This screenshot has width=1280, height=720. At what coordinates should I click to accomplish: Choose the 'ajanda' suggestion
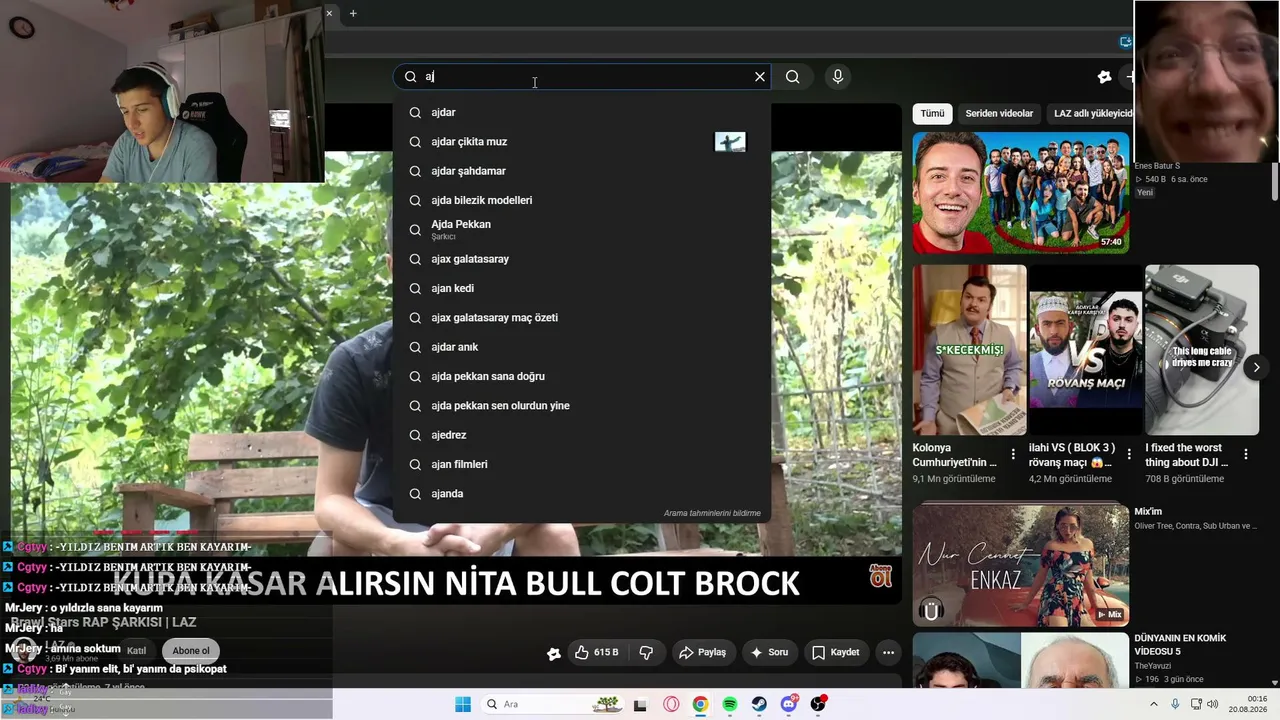(581, 494)
